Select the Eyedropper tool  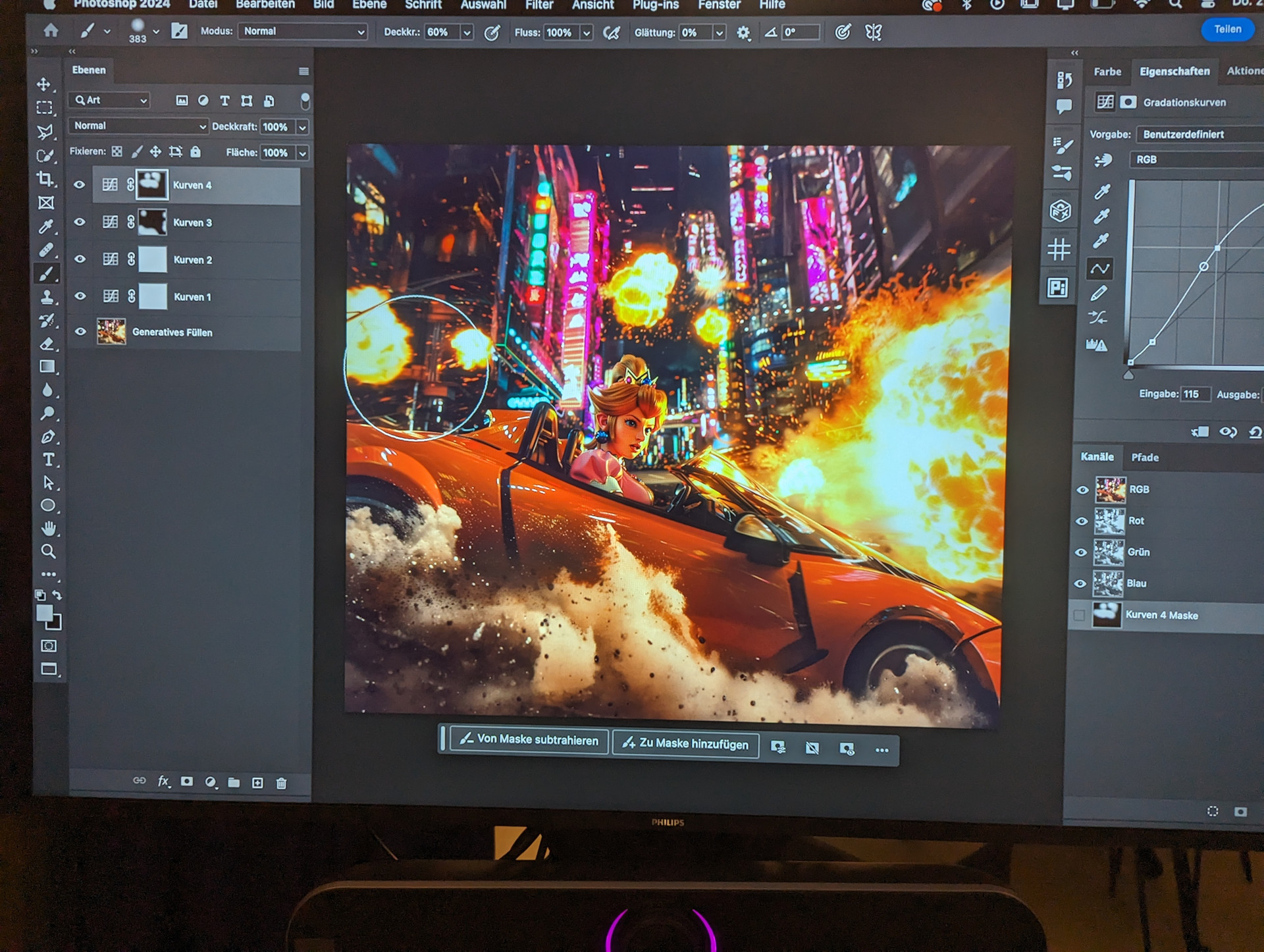pyautogui.click(x=45, y=226)
